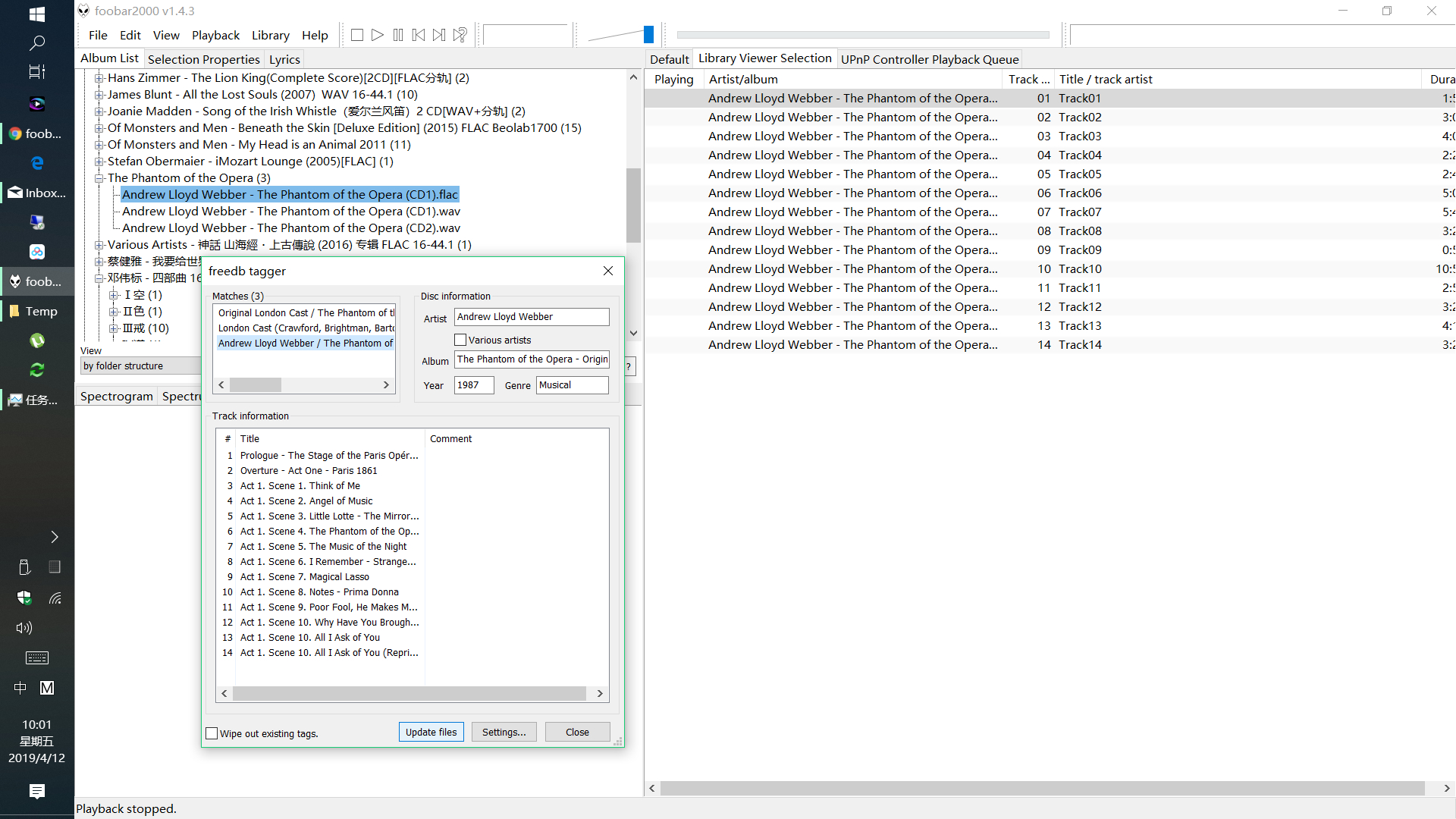The height and width of the screenshot is (819, 1456).
Task: Expand the James Blunt album node
Action: (x=99, y=95)
